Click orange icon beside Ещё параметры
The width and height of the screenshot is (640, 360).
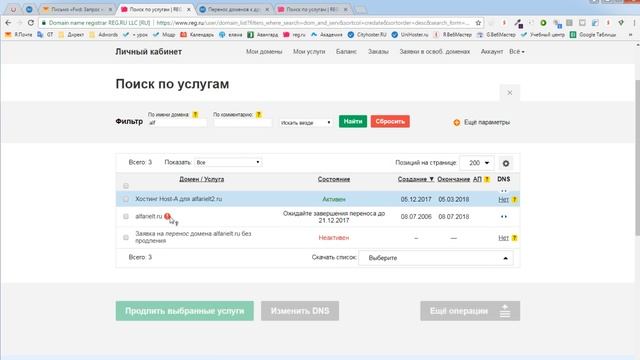(x=456, y=122)
